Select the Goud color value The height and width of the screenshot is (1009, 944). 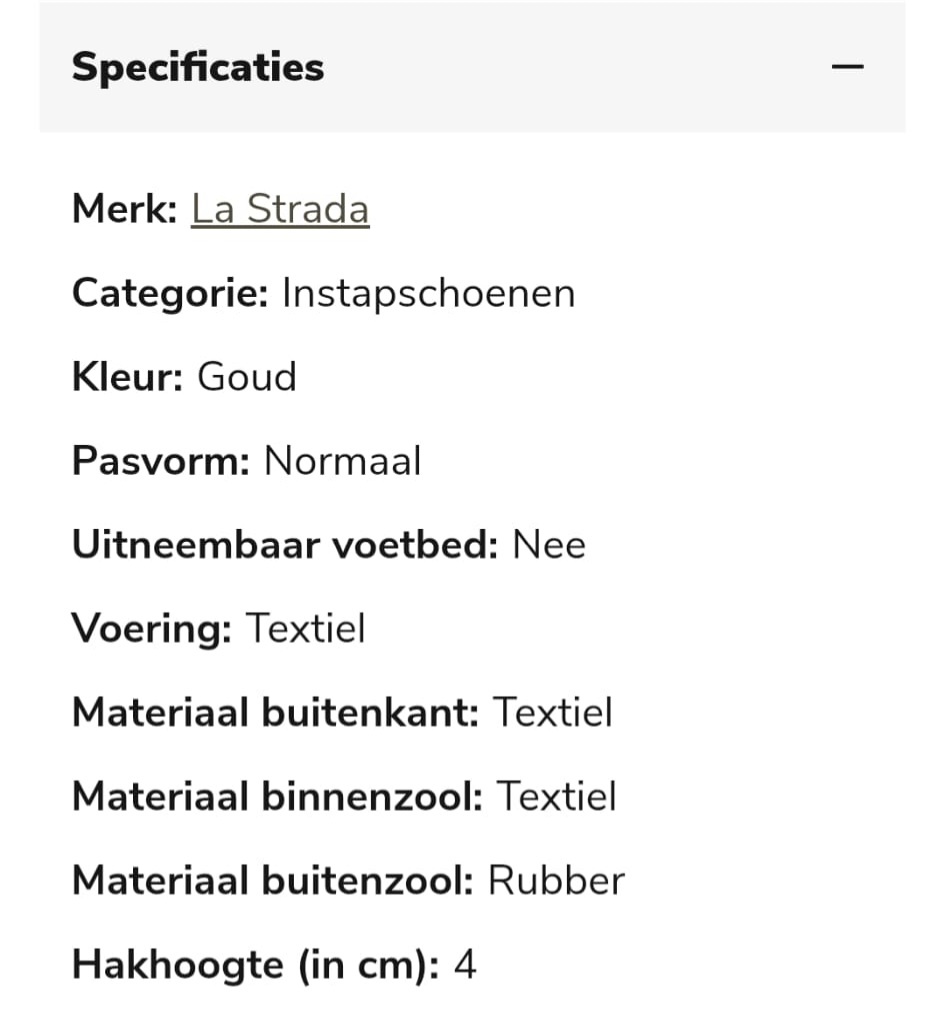pos(247,378)
